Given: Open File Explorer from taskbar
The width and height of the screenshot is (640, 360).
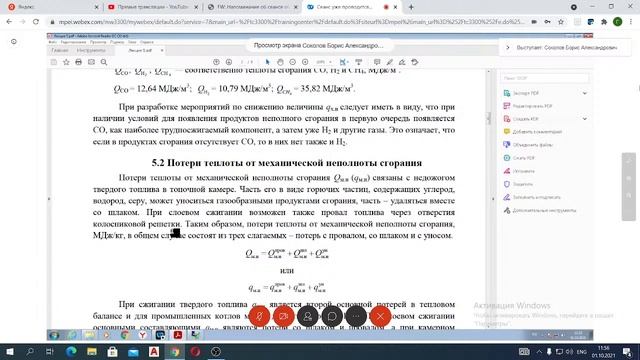Looking at the screenshot, I should point(92,352).
